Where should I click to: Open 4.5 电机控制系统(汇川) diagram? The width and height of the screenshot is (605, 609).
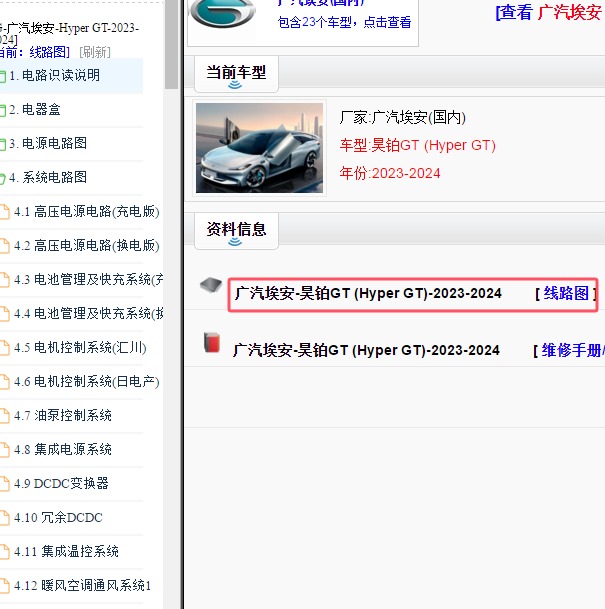tap(80, 348)
